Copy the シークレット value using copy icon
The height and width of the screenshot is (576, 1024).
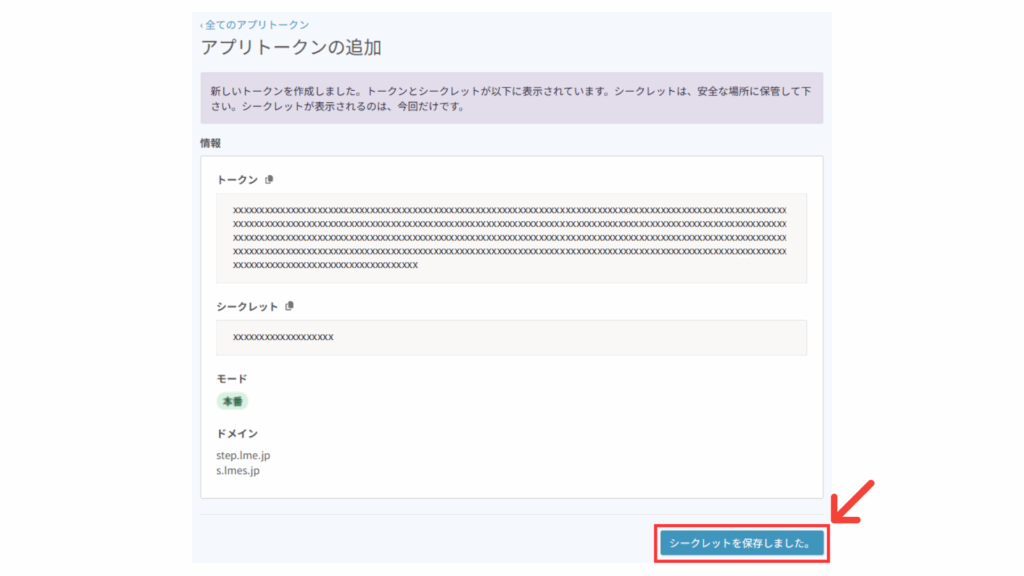[x=289, y=306]
